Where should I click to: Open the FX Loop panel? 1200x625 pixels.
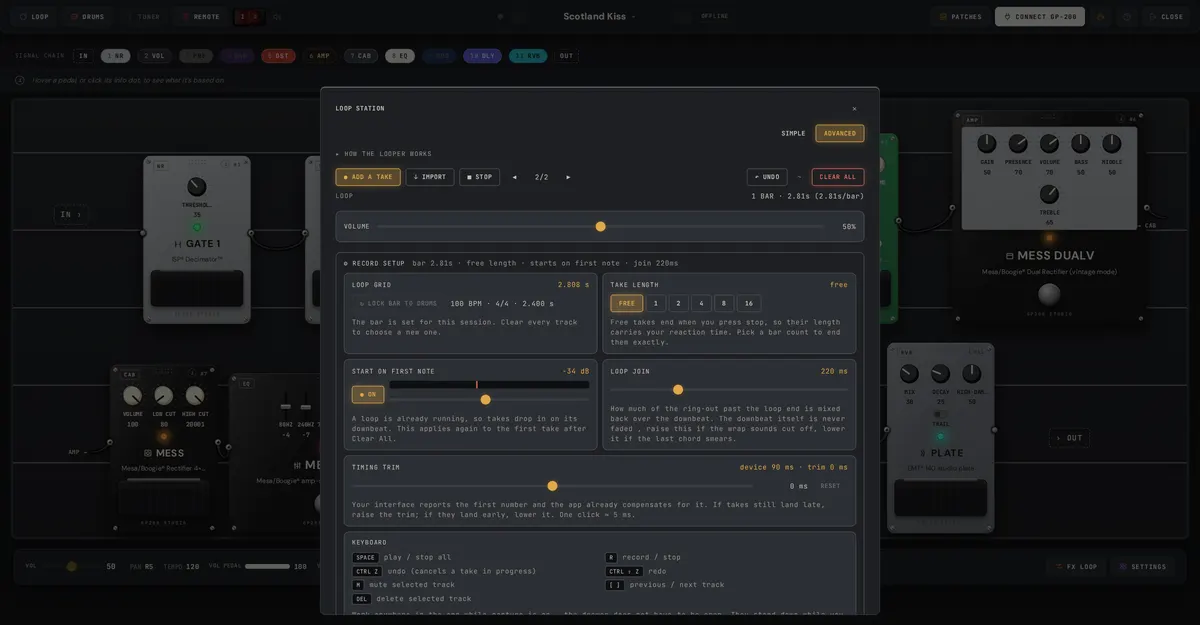pyautogui.click(x=1076, y=566)
